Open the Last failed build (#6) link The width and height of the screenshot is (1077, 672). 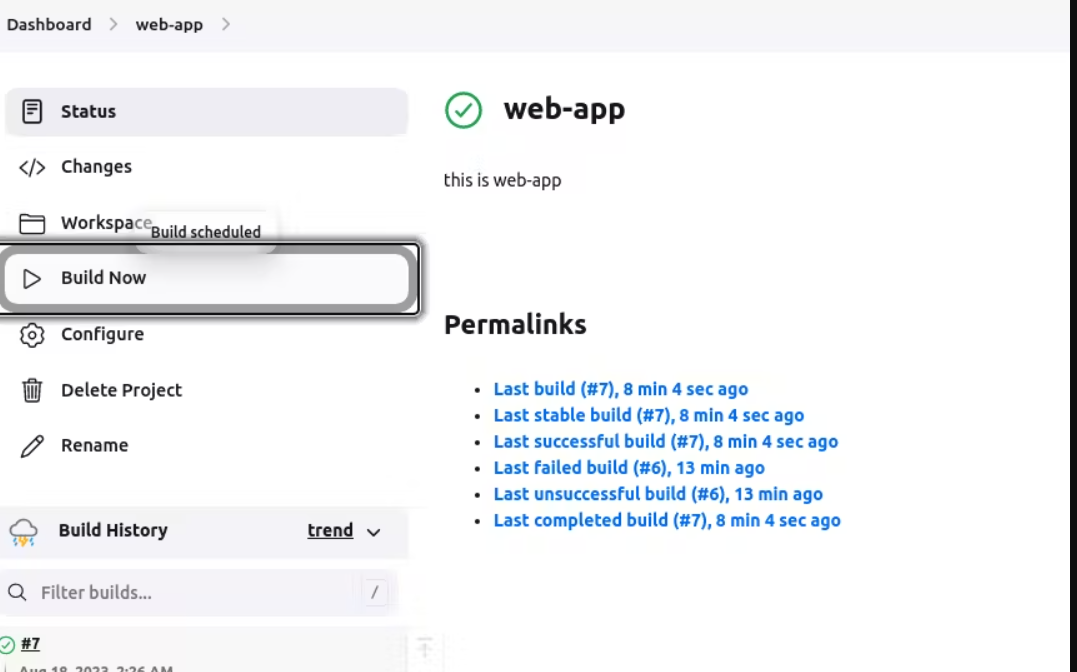pyautogui.click(x=628, y=468)
